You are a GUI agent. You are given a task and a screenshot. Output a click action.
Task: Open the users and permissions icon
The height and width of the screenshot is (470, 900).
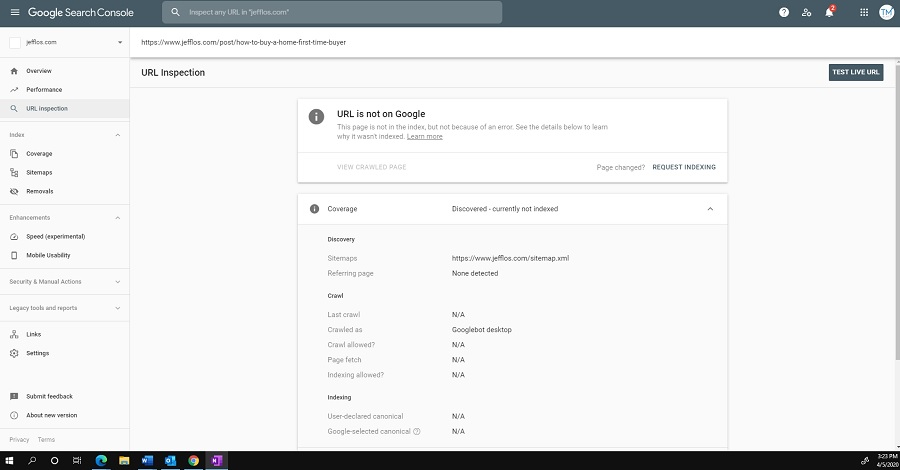[806, 12]
